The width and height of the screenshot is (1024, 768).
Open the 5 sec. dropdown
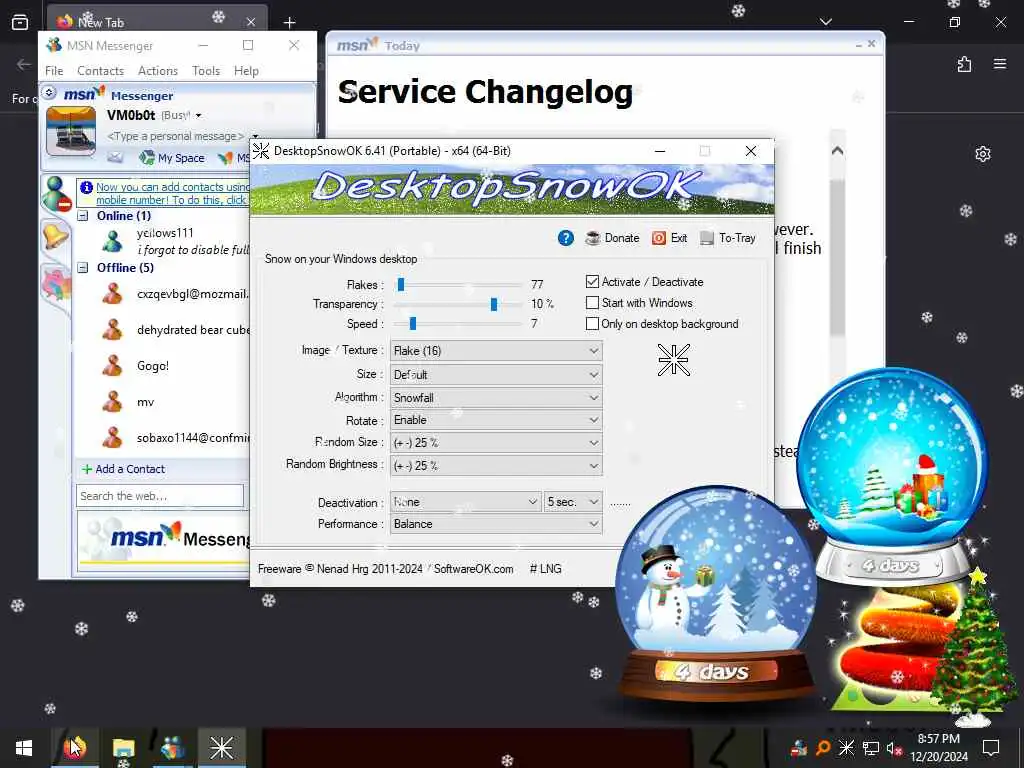573,502
